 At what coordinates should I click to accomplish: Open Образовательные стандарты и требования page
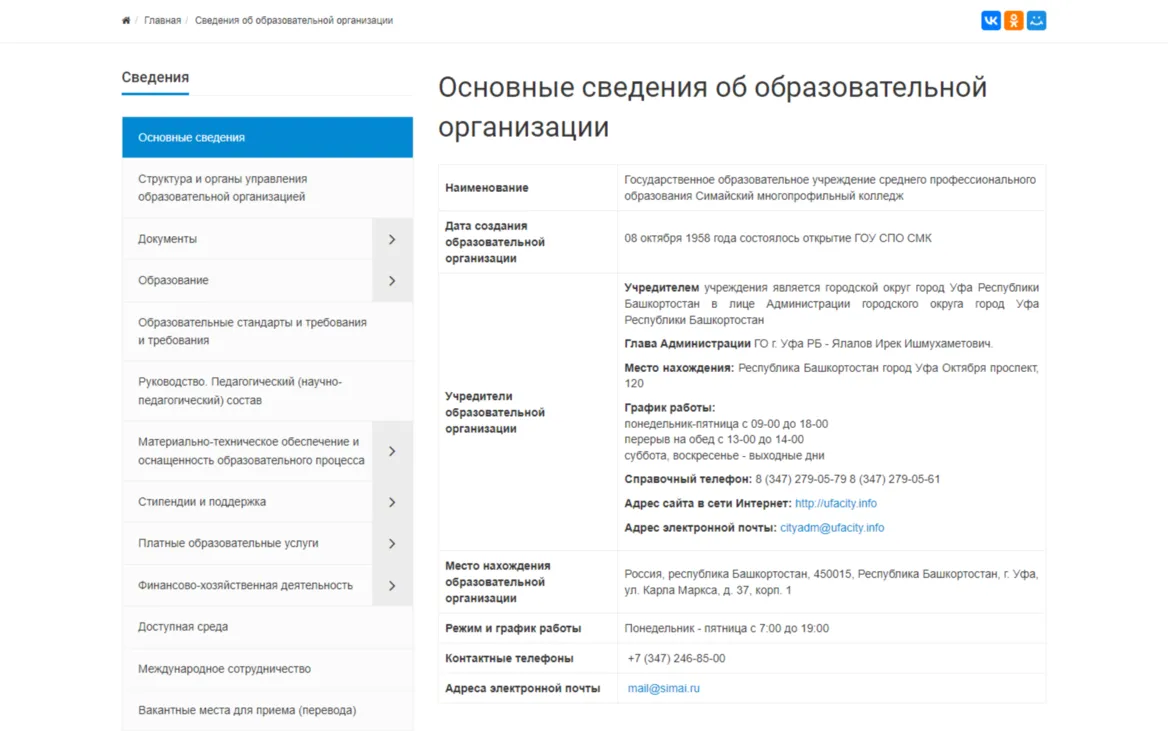coord(267,331)
